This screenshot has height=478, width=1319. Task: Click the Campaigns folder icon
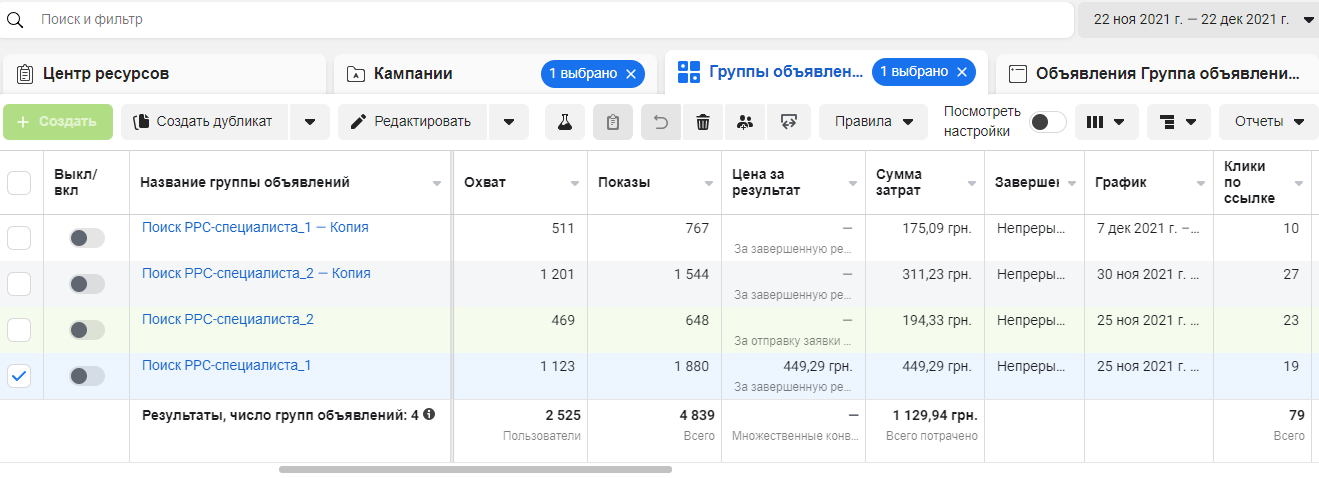pyautogui.click(x=355, y=74)
